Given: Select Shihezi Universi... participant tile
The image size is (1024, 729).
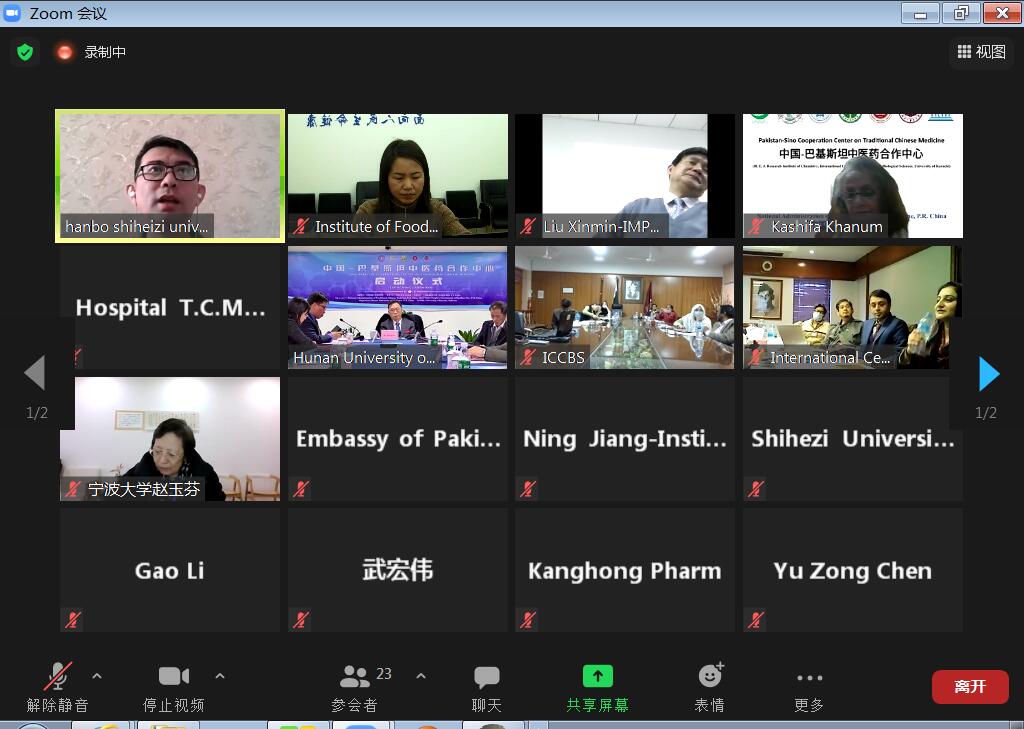Looking at the screenshot, I should point(853,439).
